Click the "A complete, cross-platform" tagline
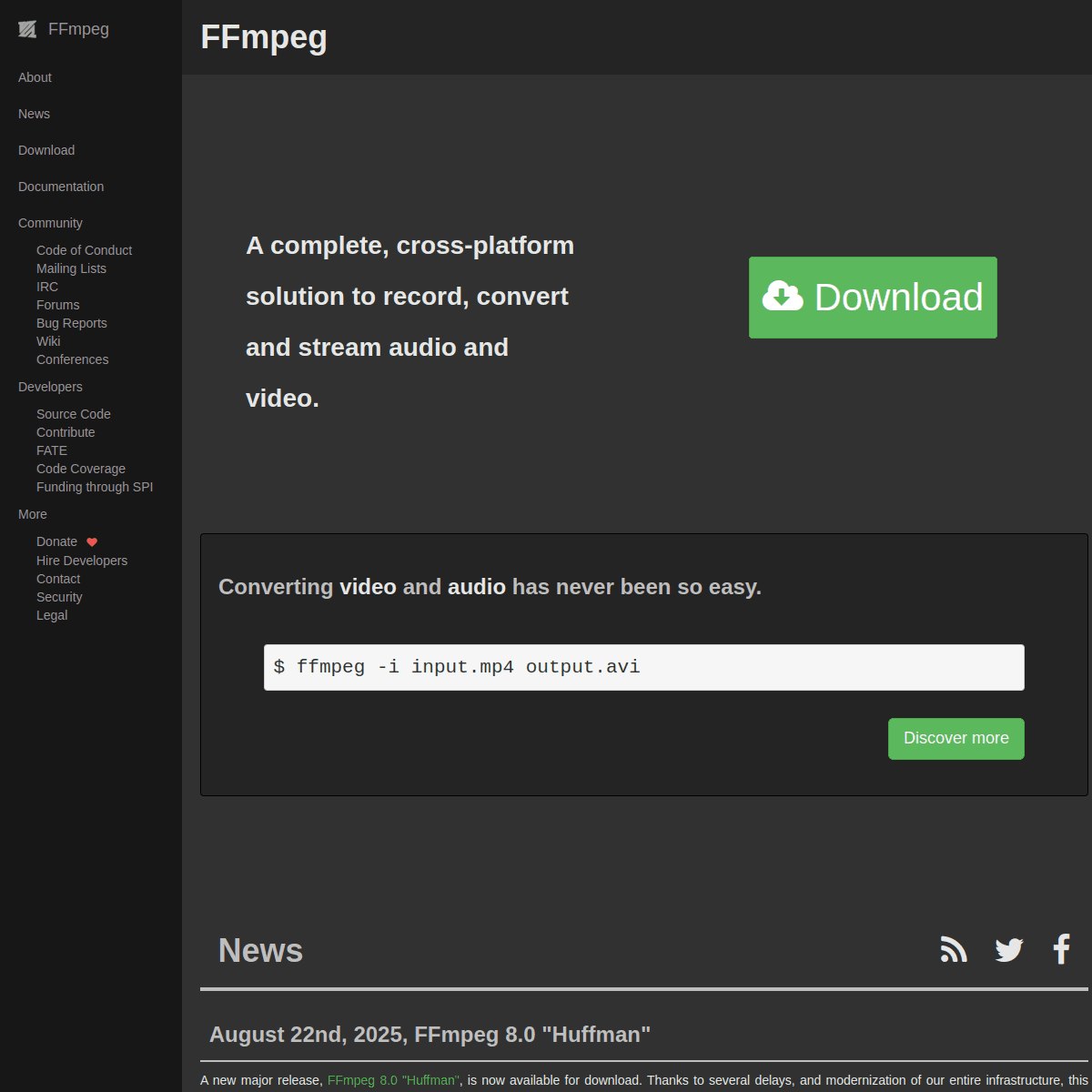The height and width of the screenshot is (1092, 1092). (x=409, y=321)
